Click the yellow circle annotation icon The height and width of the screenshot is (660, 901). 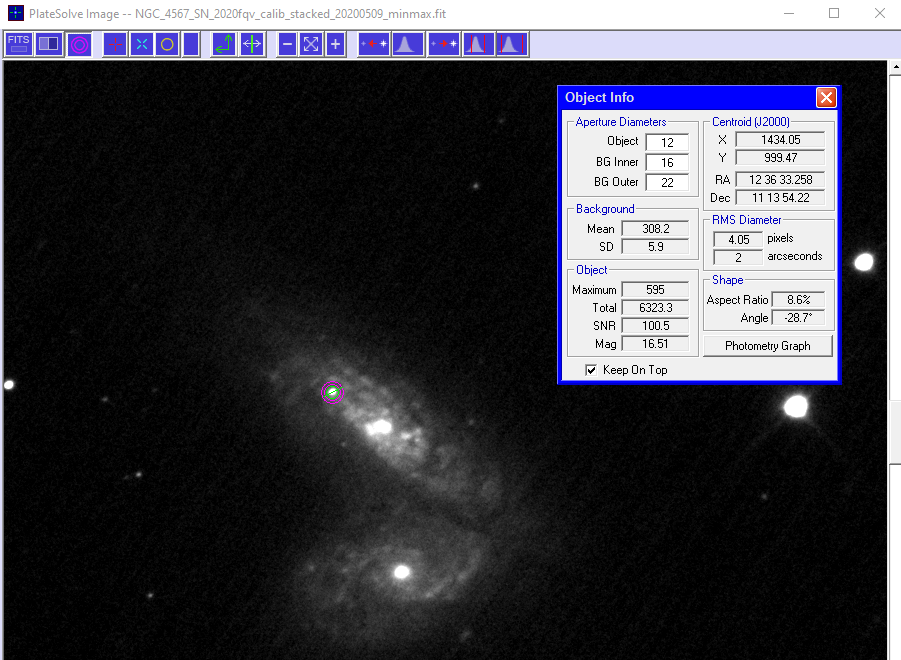click(167, 44)
